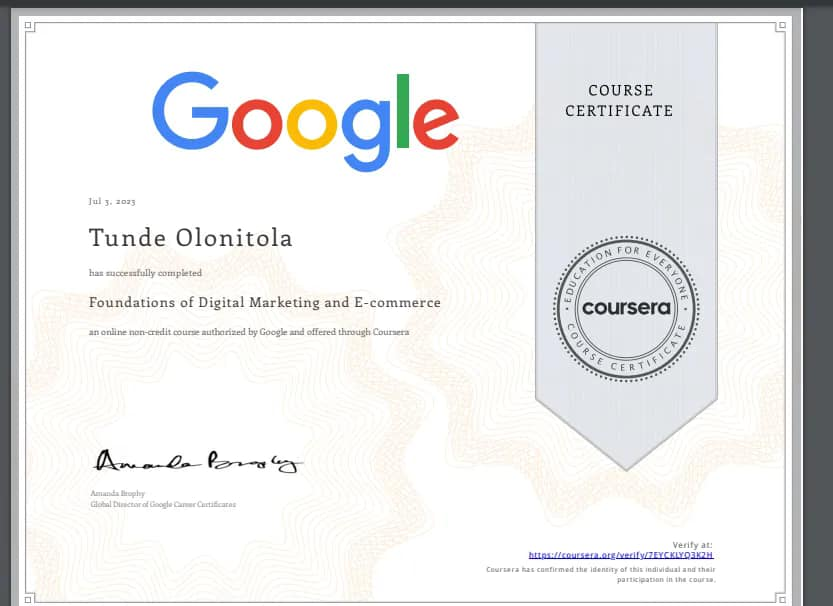Screen dimensions: 833x606
Task: Open the coursera.org verify link
Action: 621,555
